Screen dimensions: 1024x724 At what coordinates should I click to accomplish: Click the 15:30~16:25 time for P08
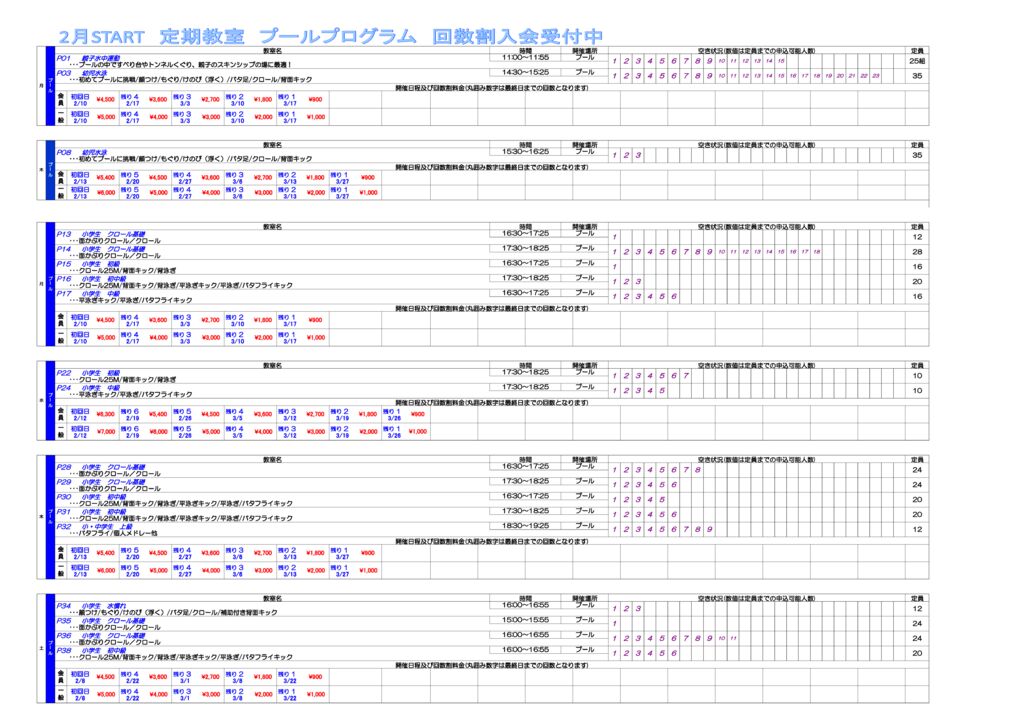[525, 151]
